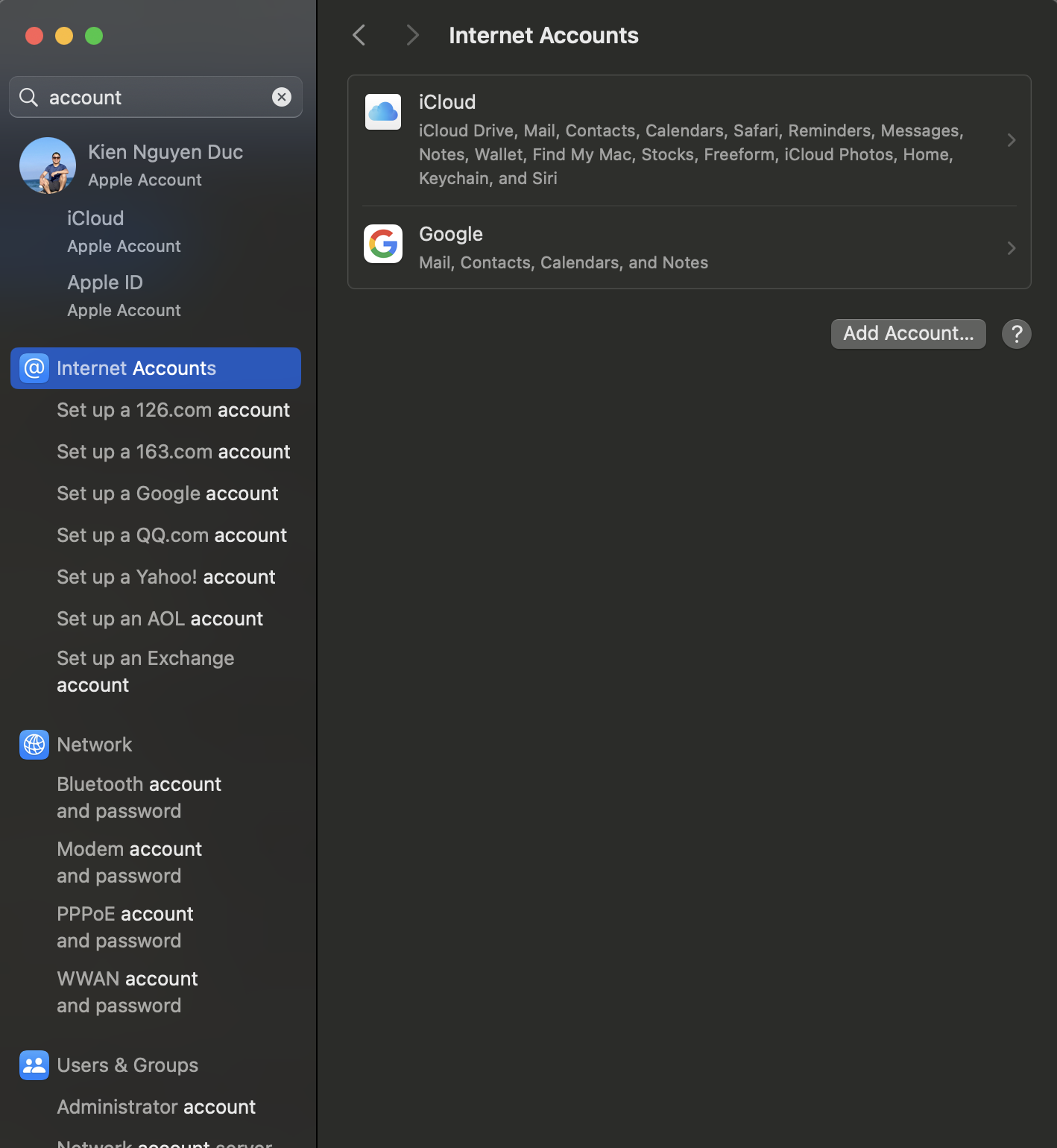
Task: Click the iCloud cloud icon
Action: [383, 112]
